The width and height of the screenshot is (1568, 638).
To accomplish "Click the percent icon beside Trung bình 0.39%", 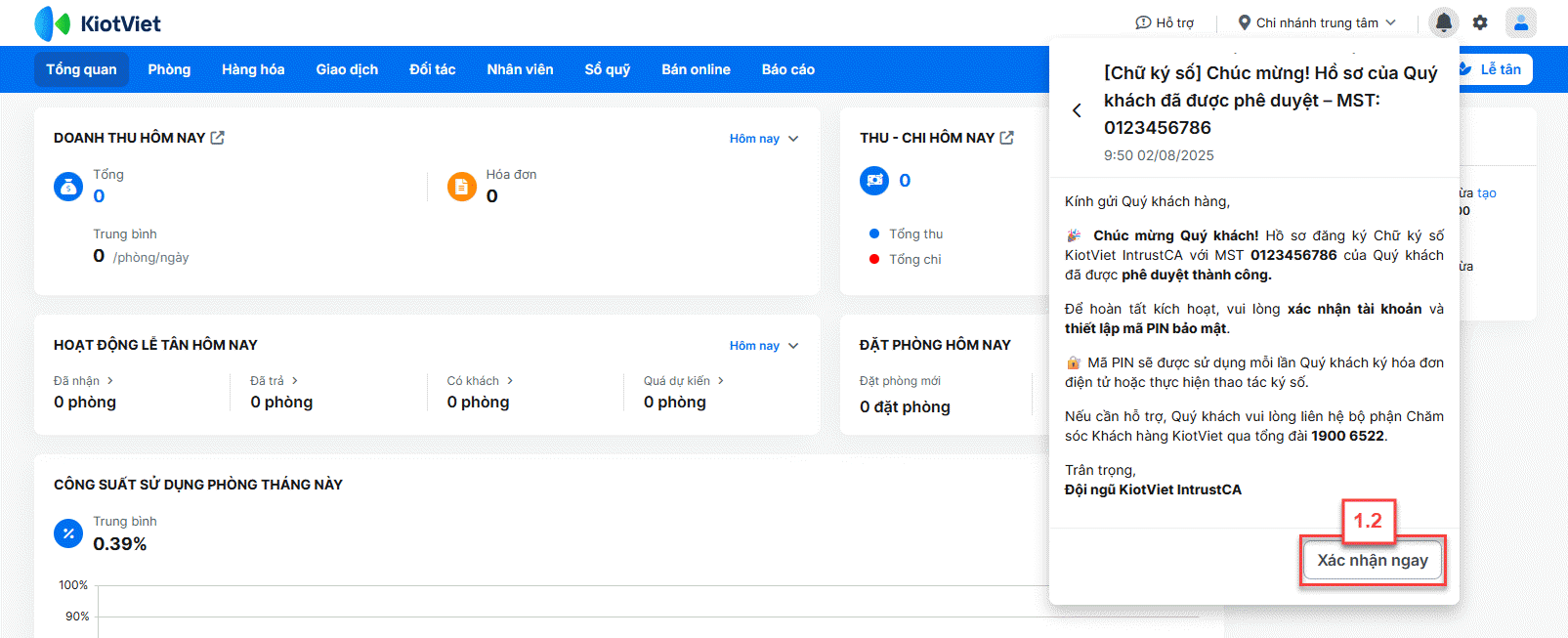I will [68, 533].
